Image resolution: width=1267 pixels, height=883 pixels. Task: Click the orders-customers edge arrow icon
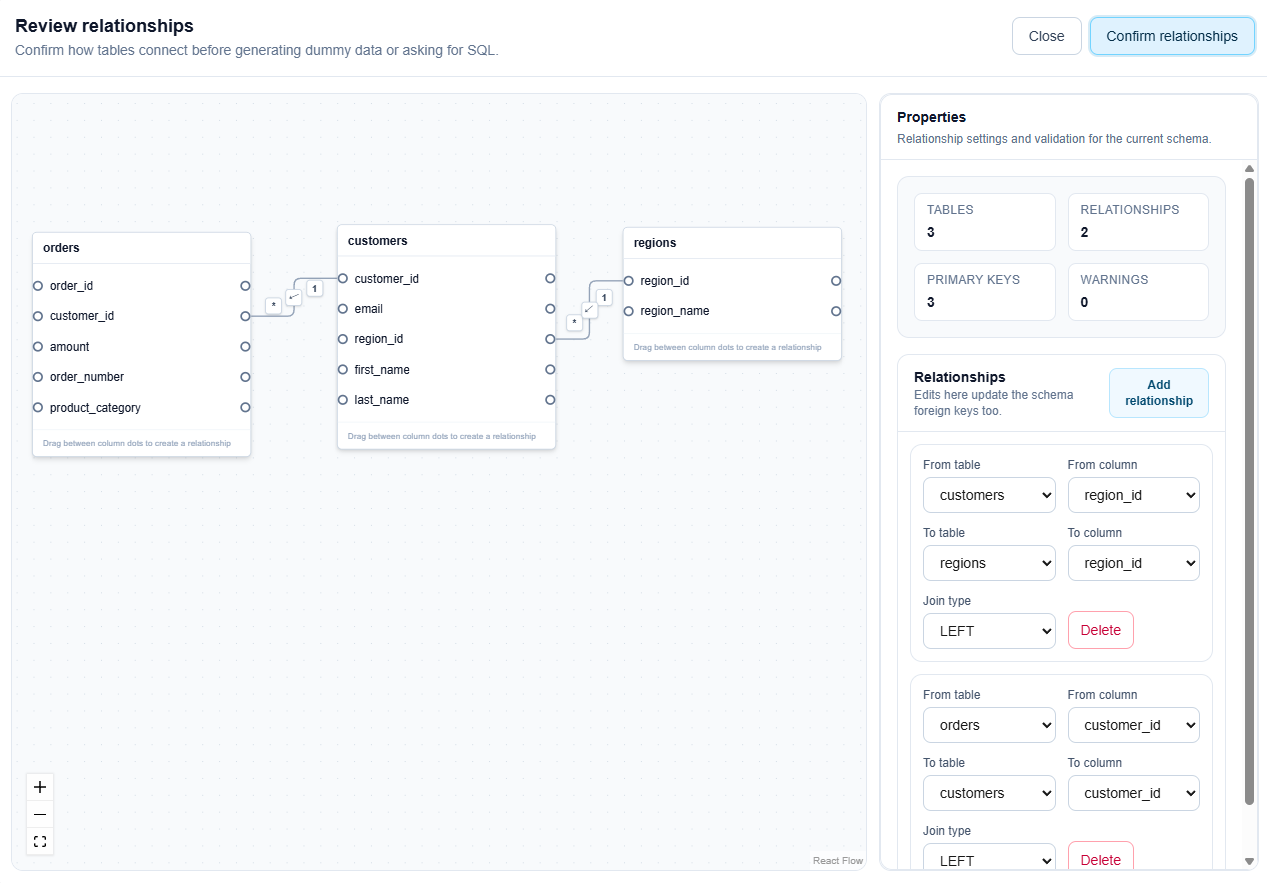294,297
